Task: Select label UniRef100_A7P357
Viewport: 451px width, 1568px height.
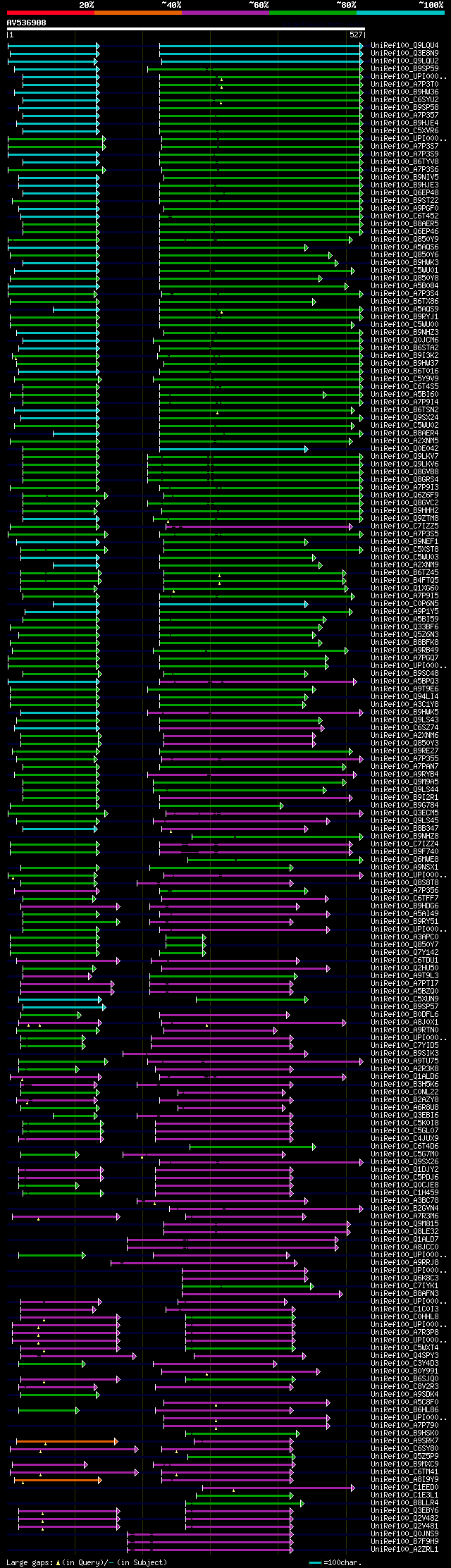Action: point(404,116)
